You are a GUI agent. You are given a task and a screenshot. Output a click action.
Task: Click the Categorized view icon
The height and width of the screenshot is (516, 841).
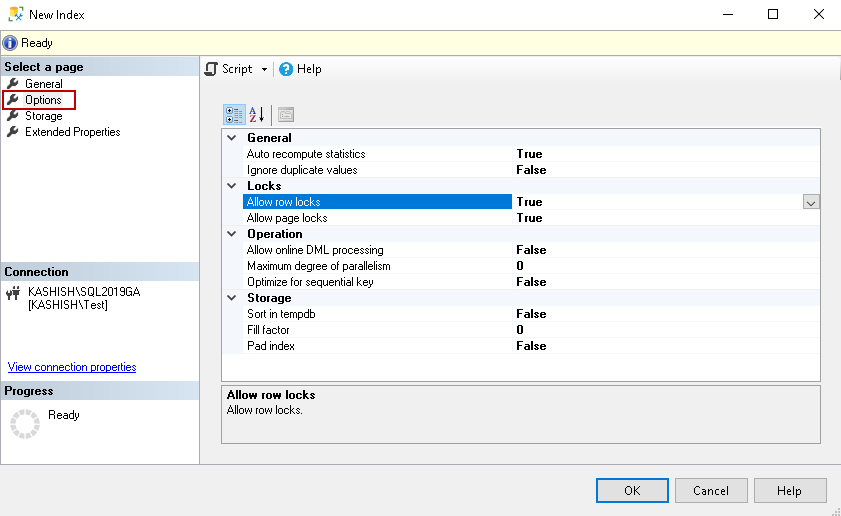click(x=233, y=114)
